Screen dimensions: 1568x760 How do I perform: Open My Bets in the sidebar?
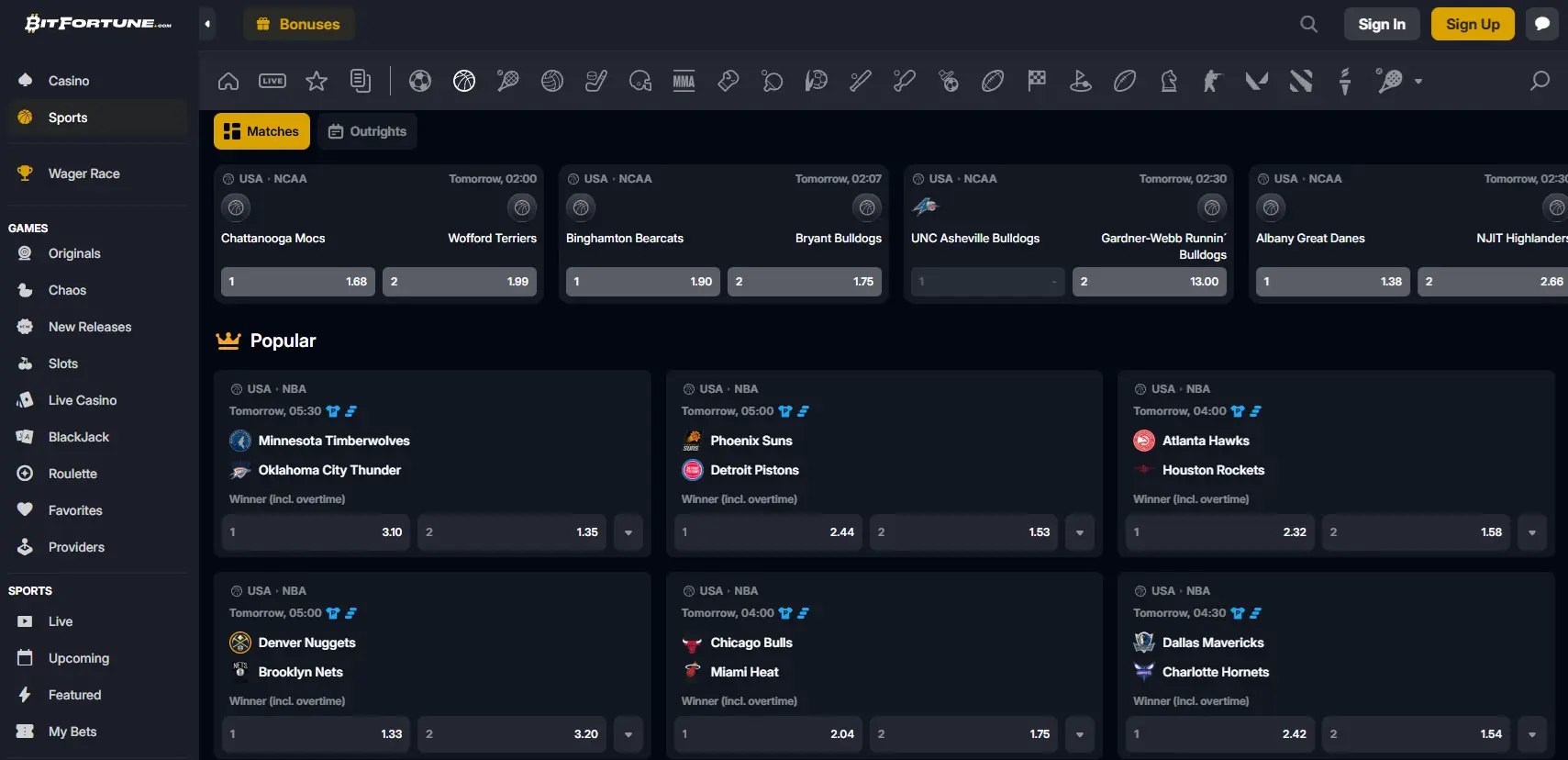coord(97,732)
